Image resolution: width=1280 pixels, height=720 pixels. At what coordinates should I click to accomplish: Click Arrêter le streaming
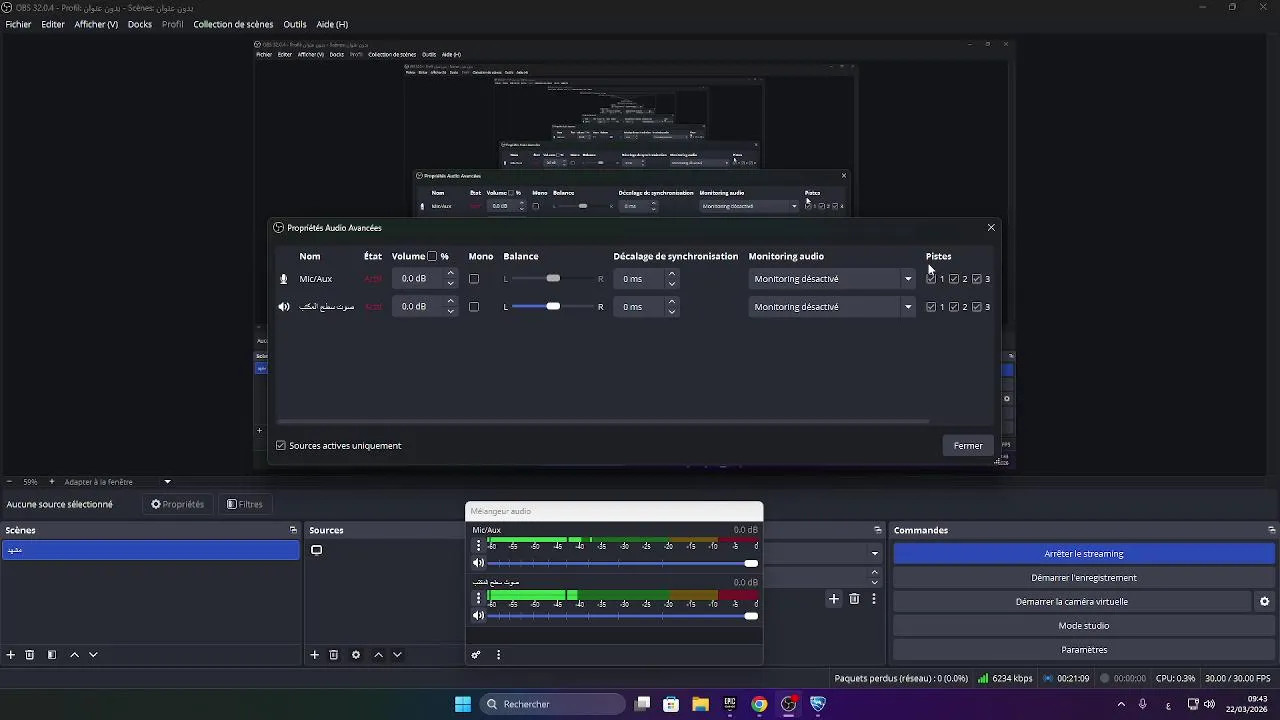pyautogui.click(x=1084, y=554)
